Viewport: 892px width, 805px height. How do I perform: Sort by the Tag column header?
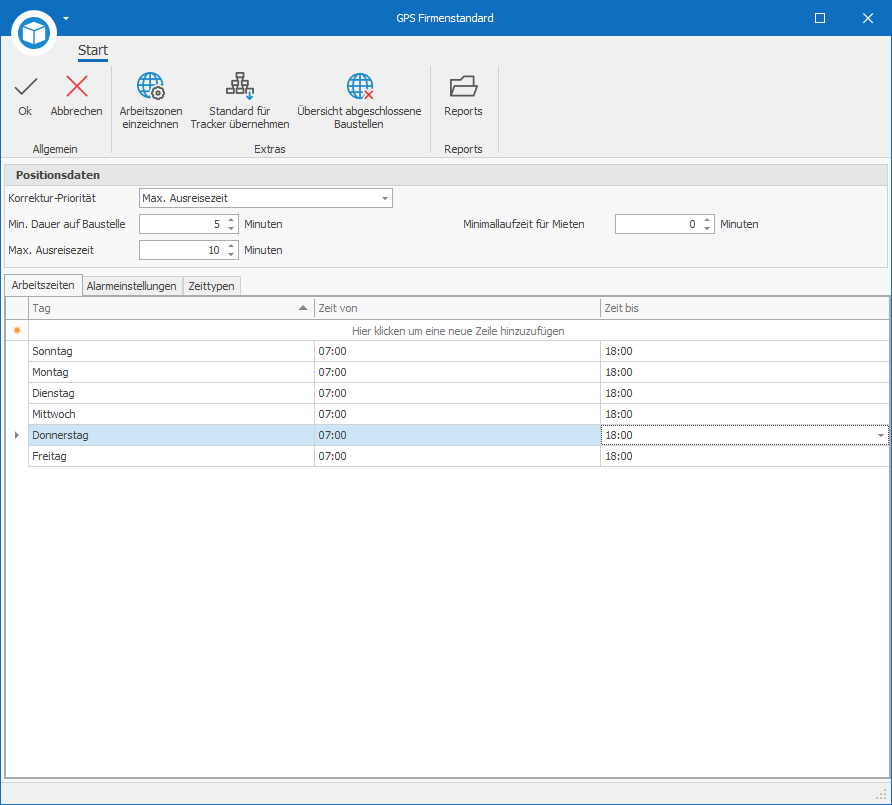pos(171,308)
